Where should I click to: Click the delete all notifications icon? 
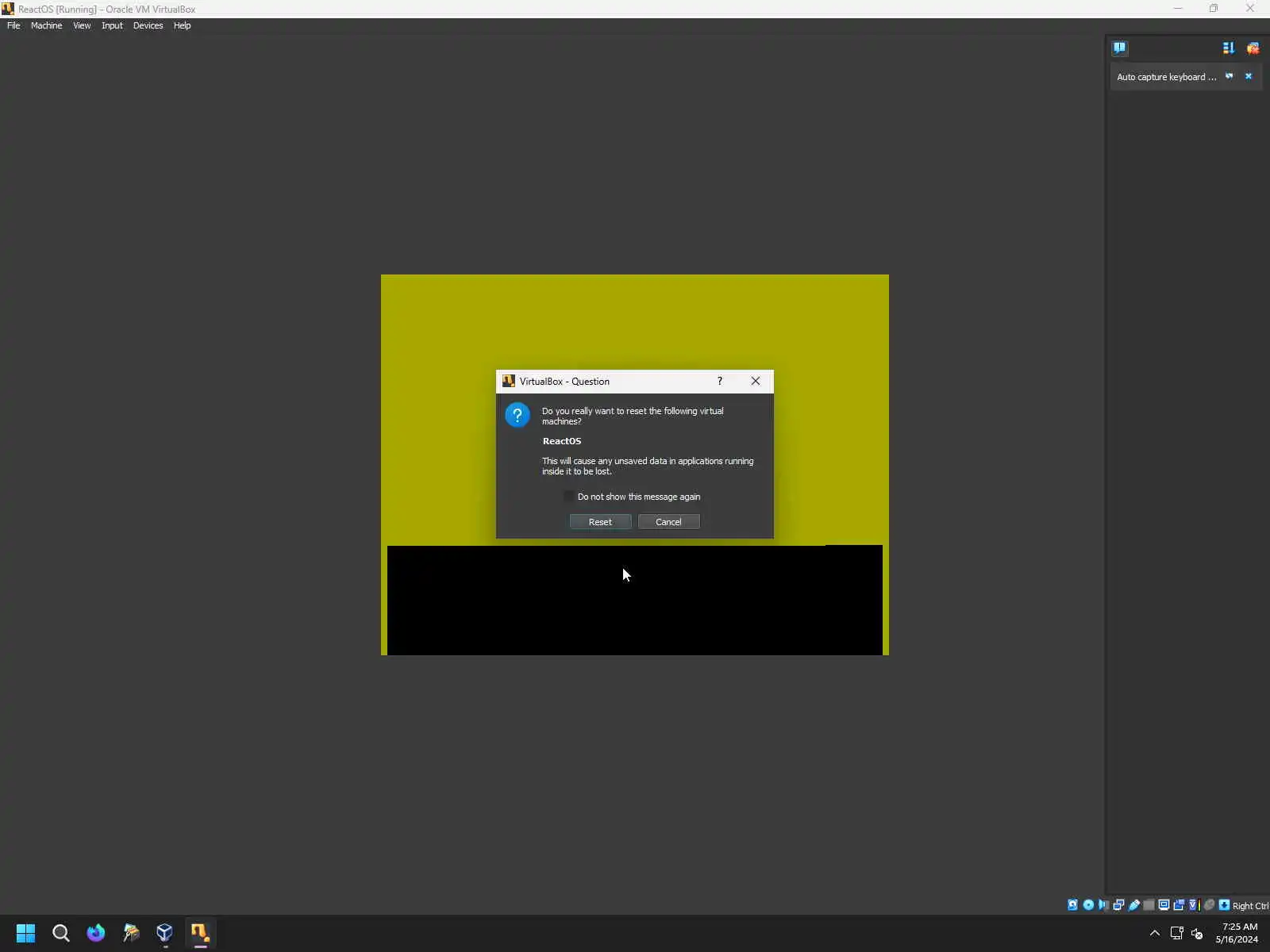[x=1253, y=48]
